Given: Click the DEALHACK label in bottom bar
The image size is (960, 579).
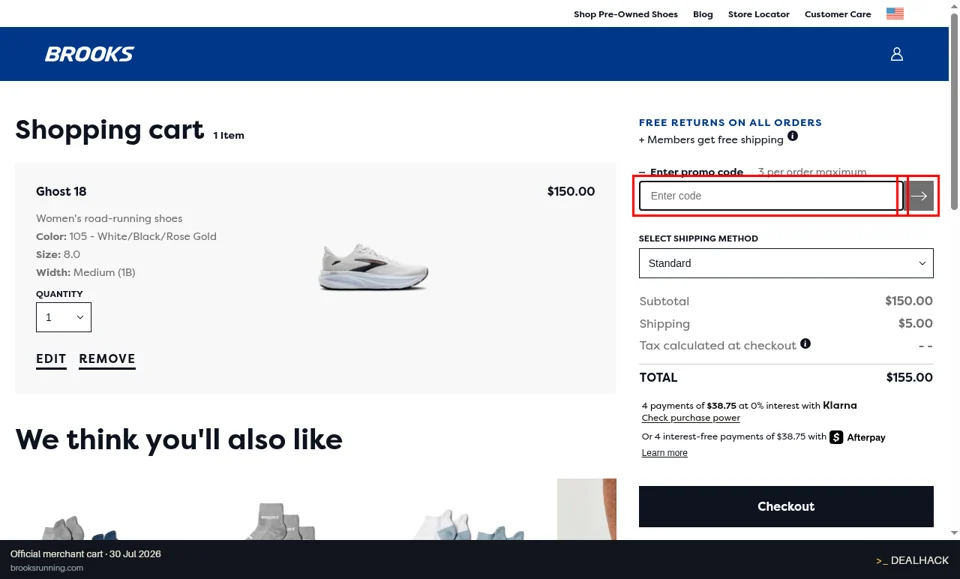Looking at the screenshot, I should click(x=912, y=560).
